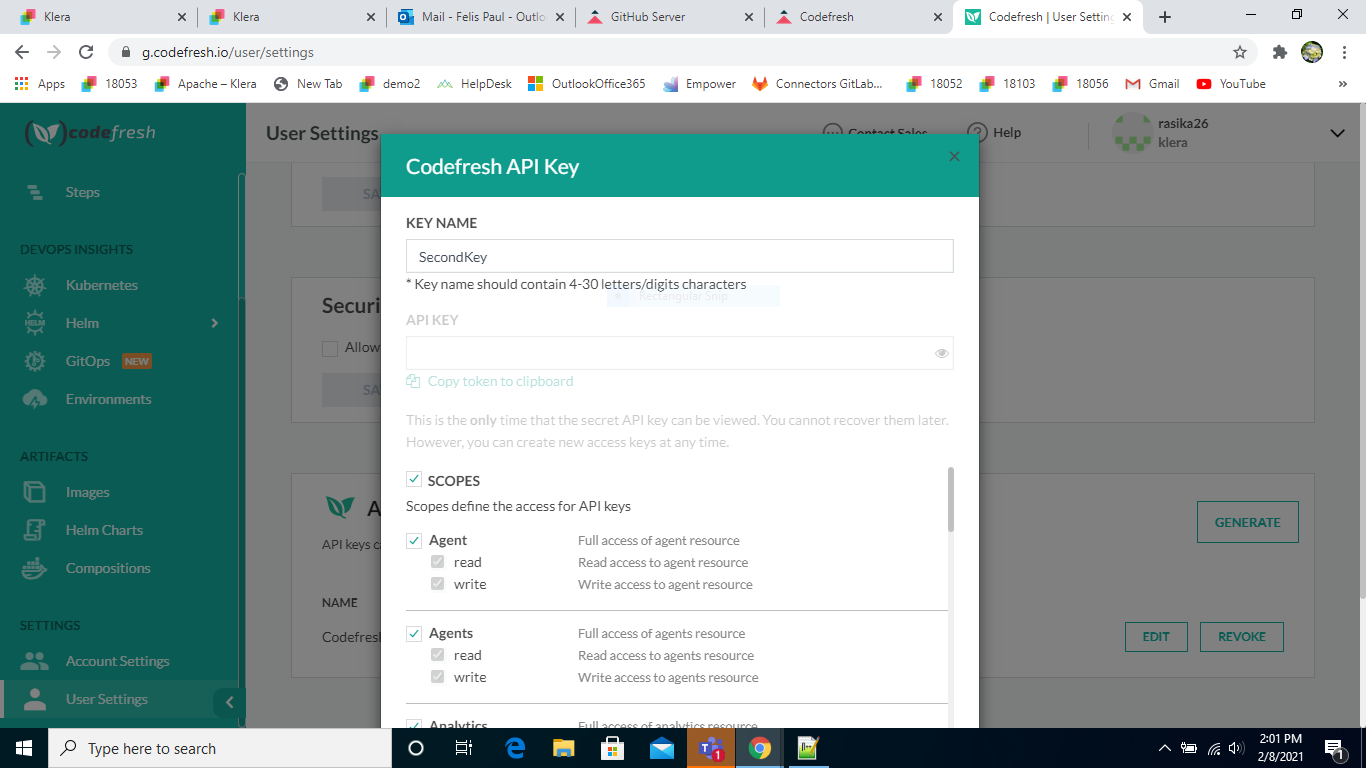The image size is (1366, 768).
Task: Open the Windows notification center
Action: (x=1334, y=748)
